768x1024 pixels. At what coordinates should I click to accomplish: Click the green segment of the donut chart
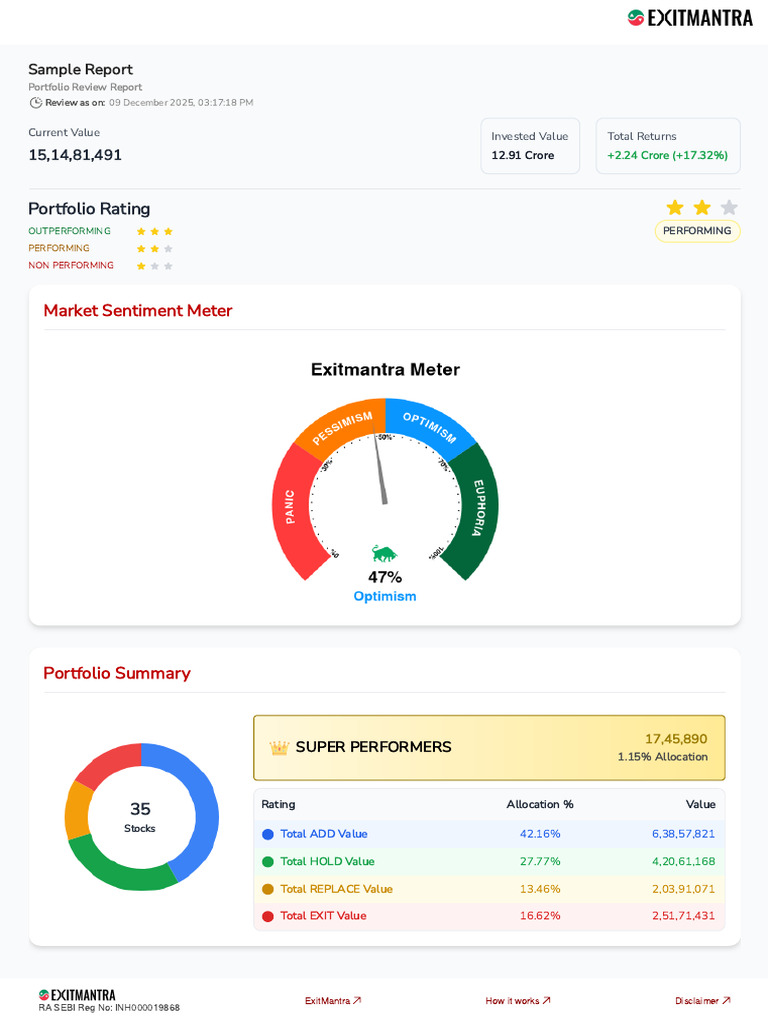118,870
